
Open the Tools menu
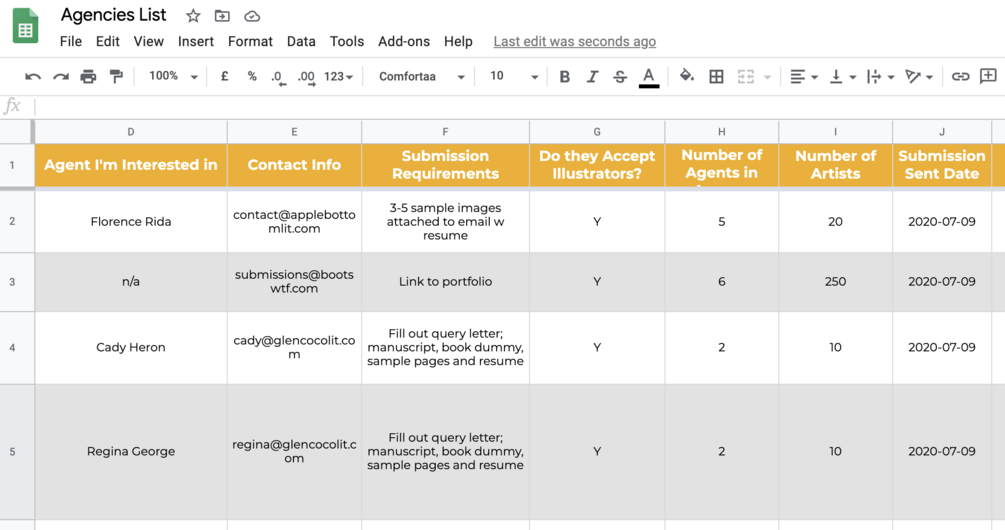tap(347, 42)
